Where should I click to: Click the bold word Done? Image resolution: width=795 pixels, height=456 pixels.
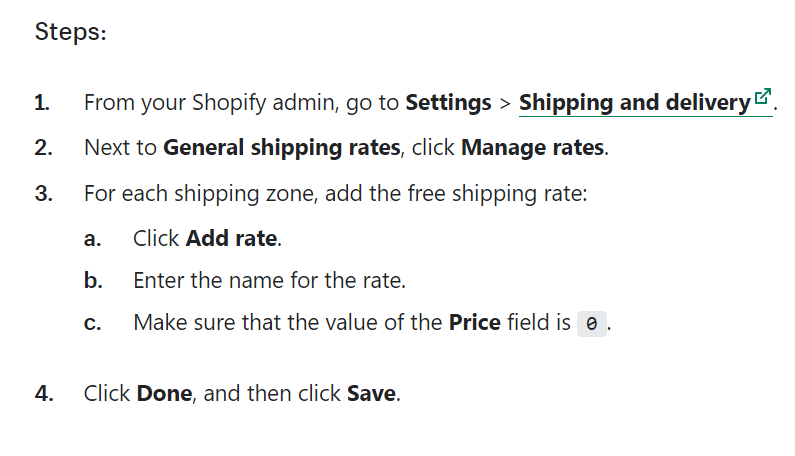click(x=164, y=394)
